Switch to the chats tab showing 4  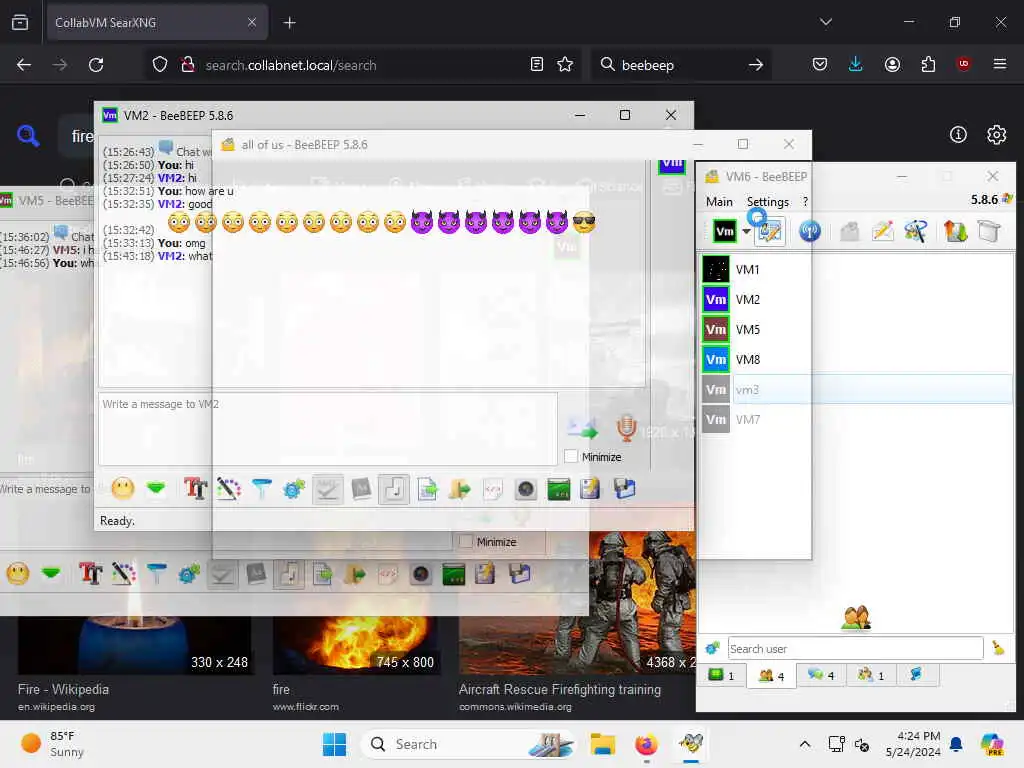pos(821,675)
